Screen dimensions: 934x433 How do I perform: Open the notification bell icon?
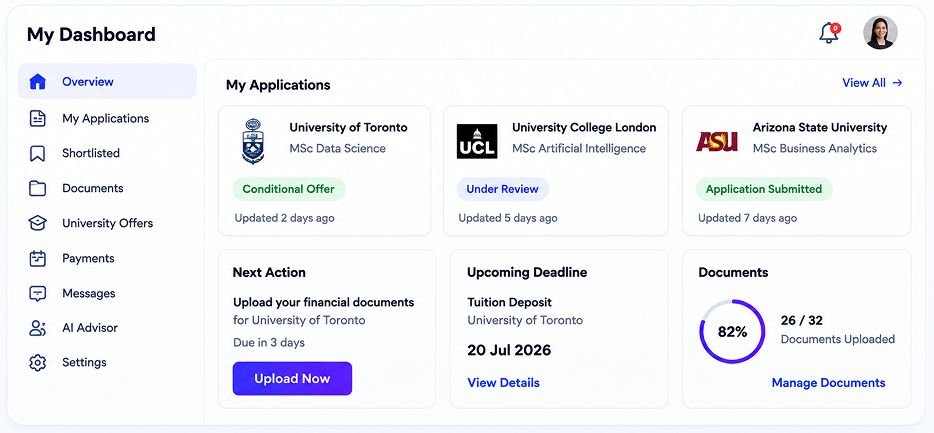(829, 33)
